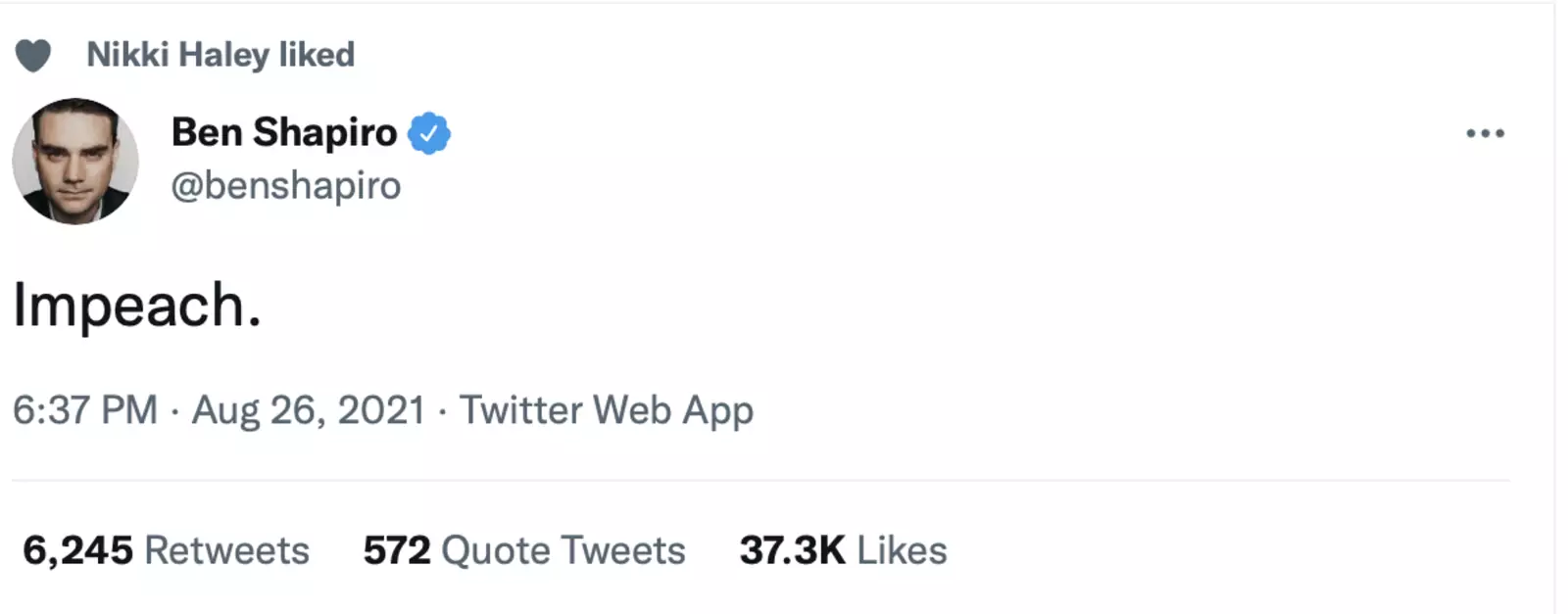Viewport: 1568px width, 614px height.
Task: Click the 37.3K likes count number
Action: click(x=792, y=550)
